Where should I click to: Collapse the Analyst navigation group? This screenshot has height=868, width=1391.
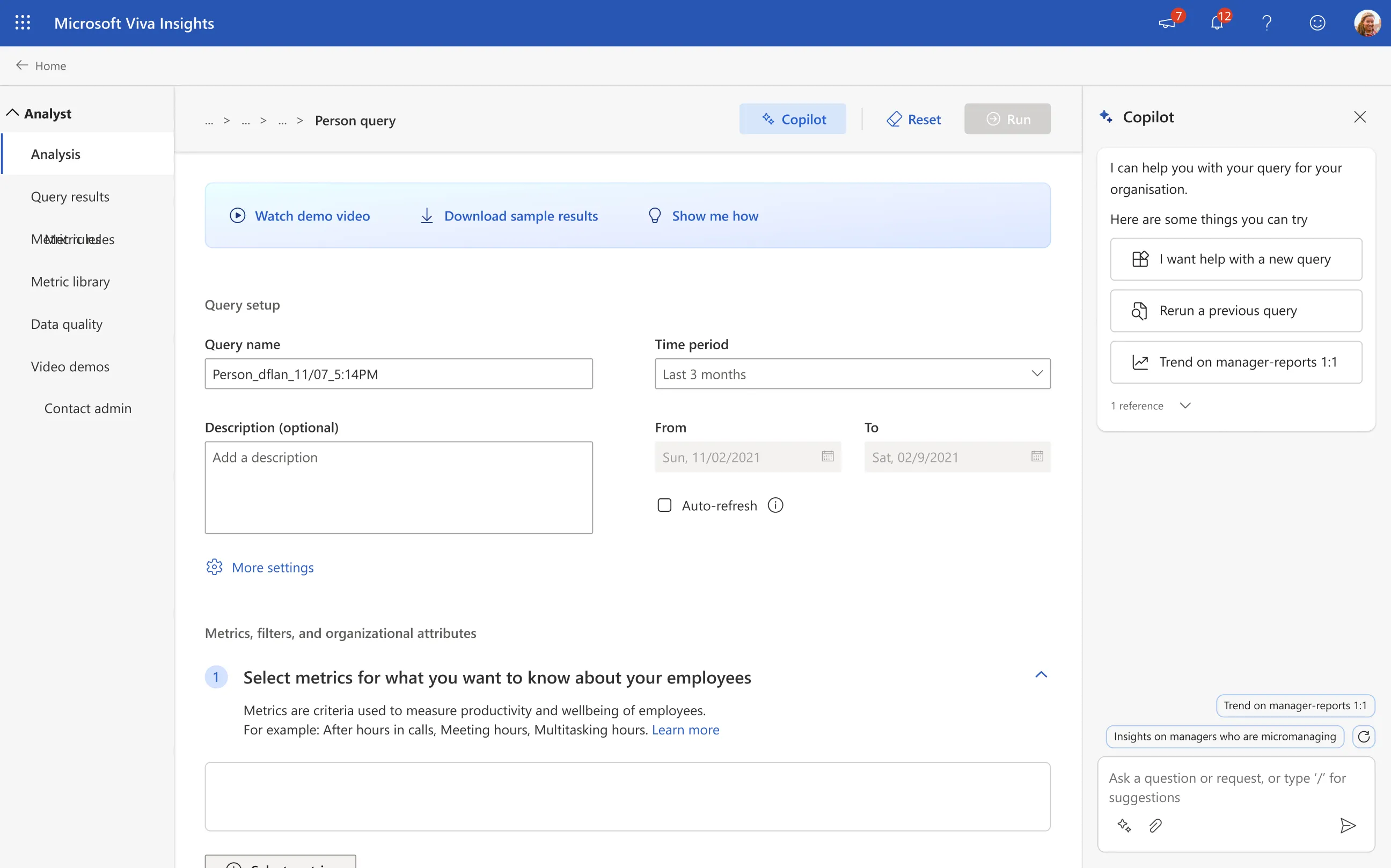click(13, 113)
